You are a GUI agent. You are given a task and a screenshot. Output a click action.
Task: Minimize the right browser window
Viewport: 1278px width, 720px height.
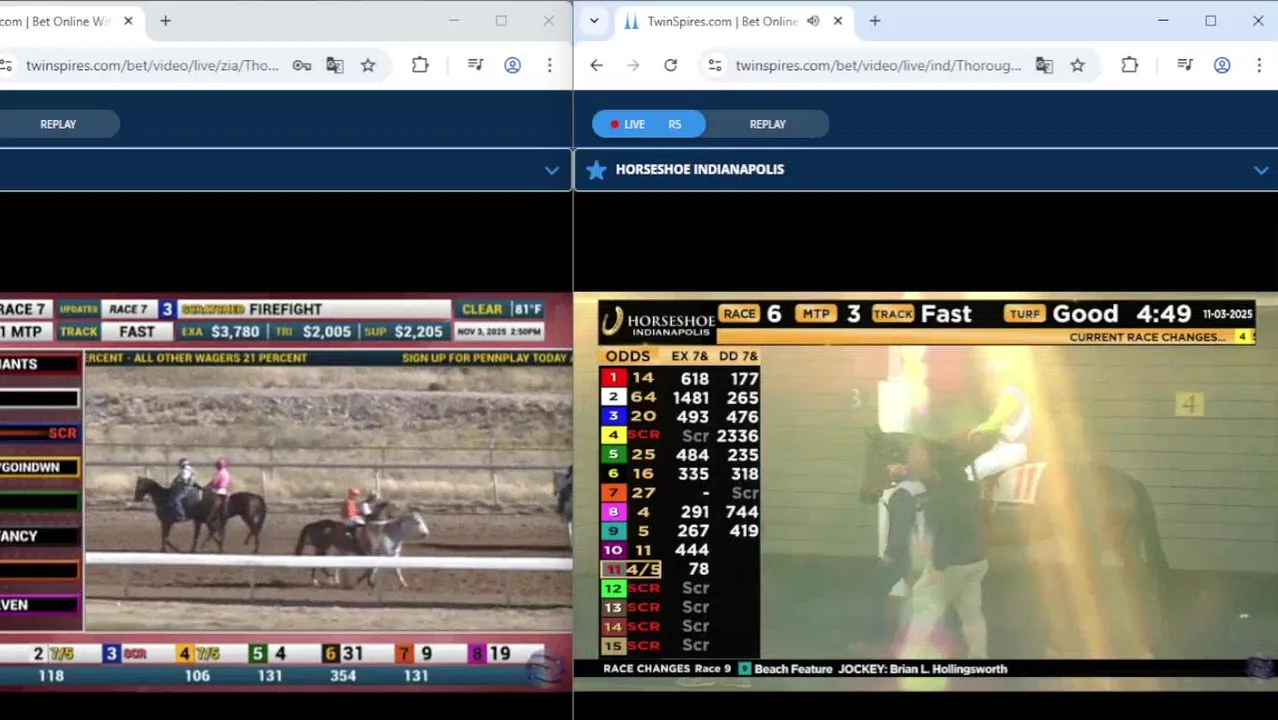click(1163, 21)
